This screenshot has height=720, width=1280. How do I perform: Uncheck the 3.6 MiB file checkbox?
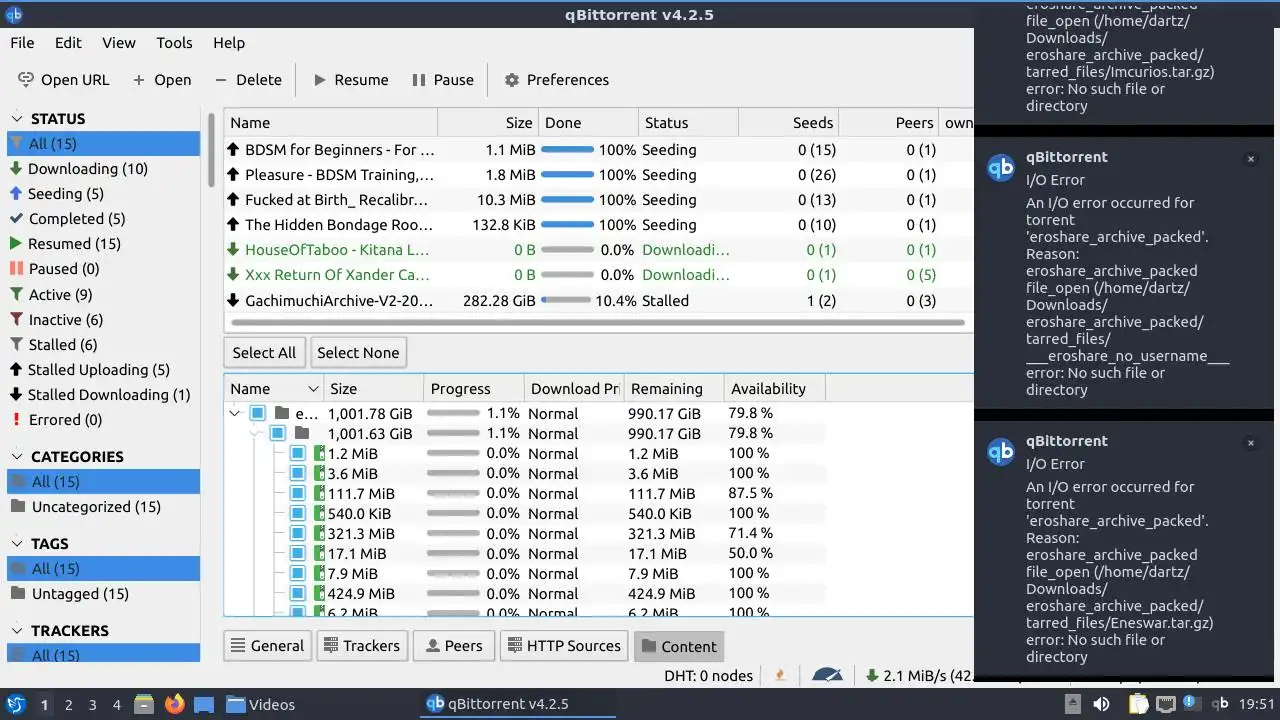[x=297, y=473]
